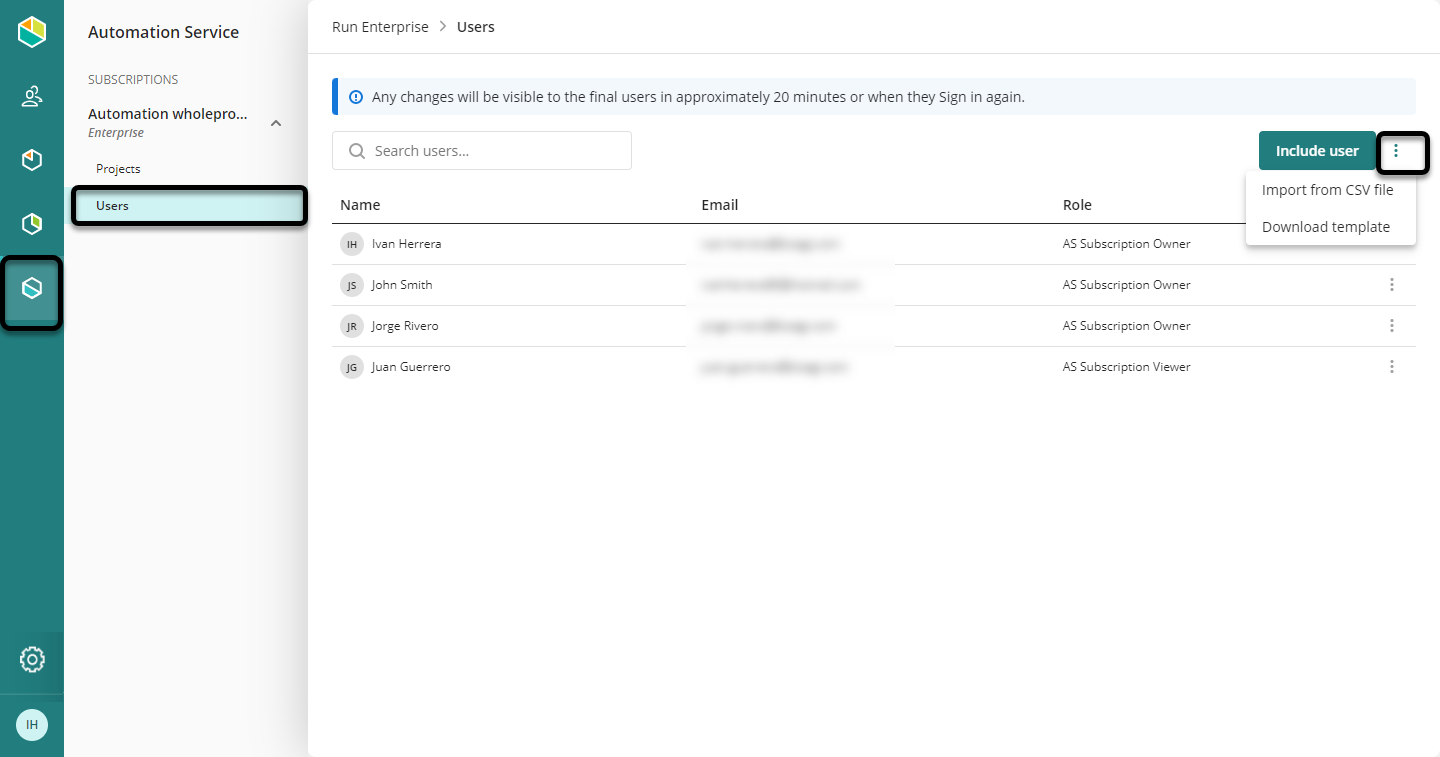Open Projects in the subscription tree

(x=118, y=169)
